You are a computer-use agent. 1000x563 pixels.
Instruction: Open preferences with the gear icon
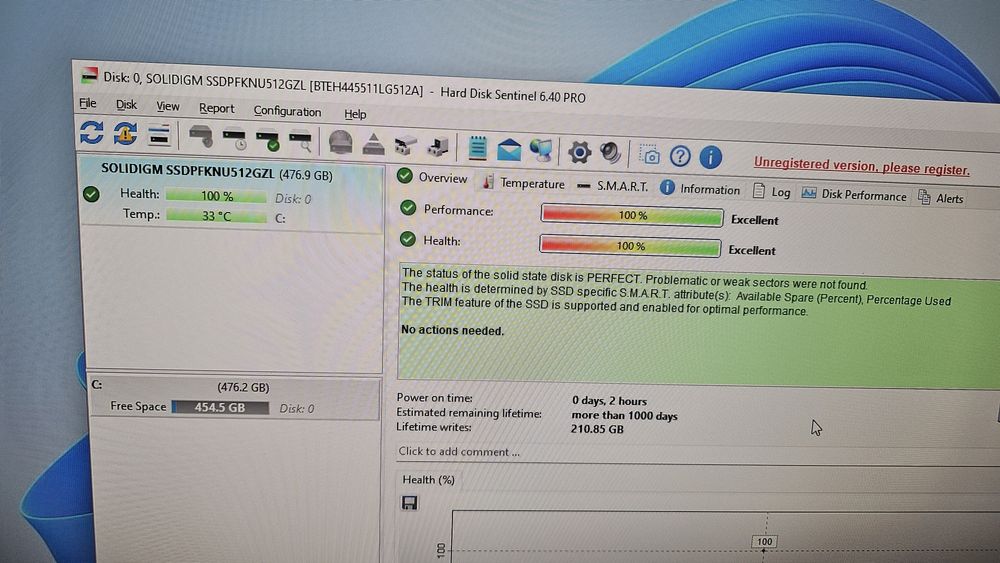(x=579, y=152)
